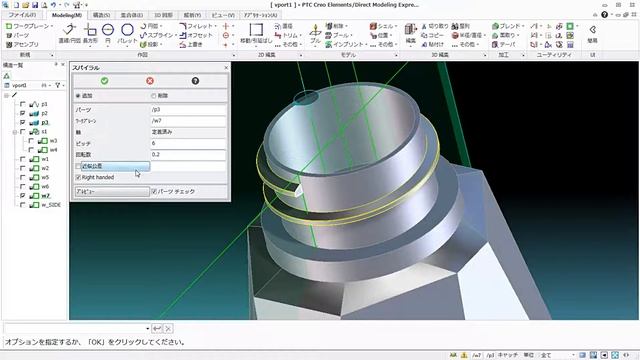This screenshot has width=640, height=360.
Task: Switch to the 3D geometry (3D 図形) tab
Action: 163,15
